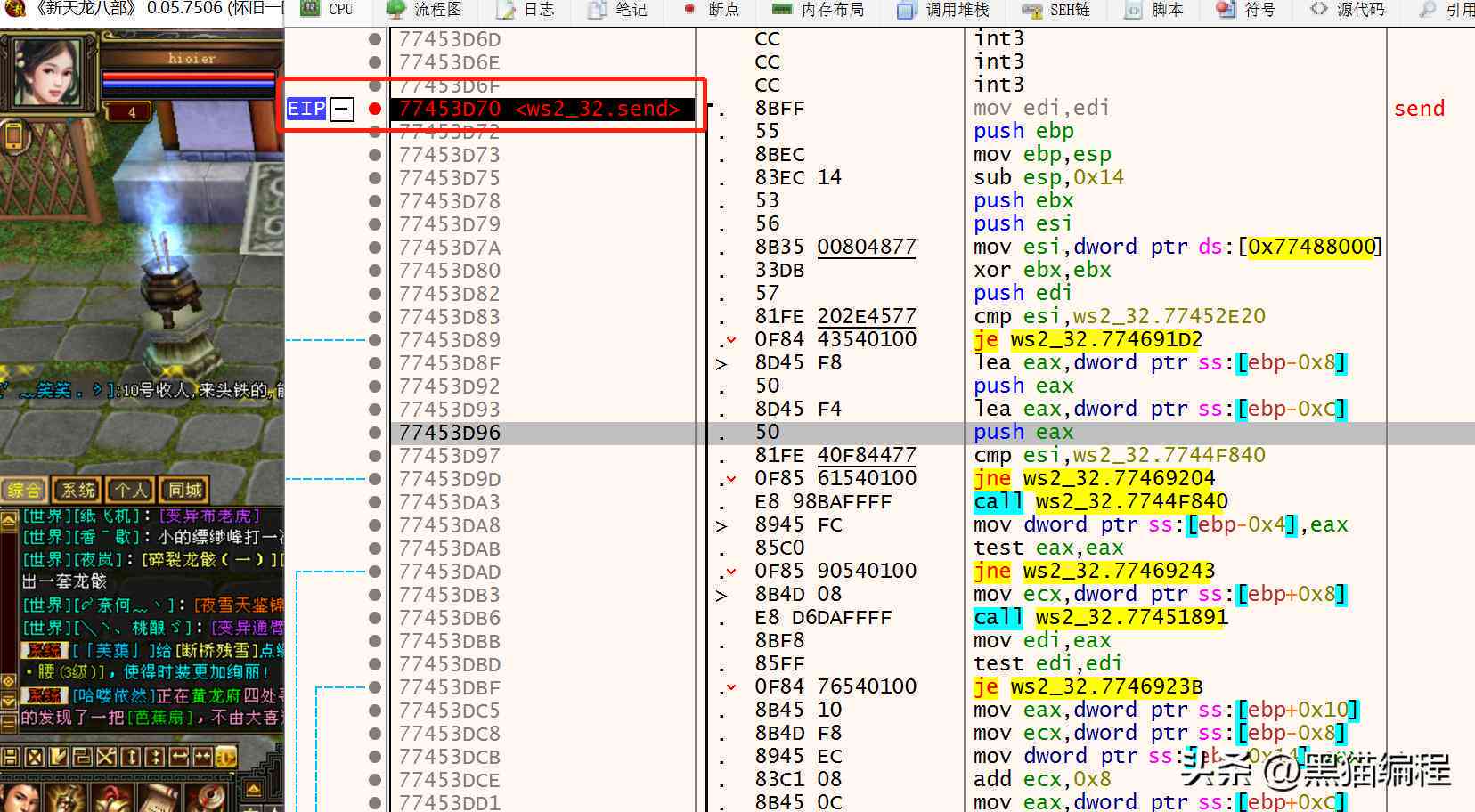Viewport: 1475px width, 812px height.
Task: Switch chat to the 个人 channel tab
Action: (130, 490)
